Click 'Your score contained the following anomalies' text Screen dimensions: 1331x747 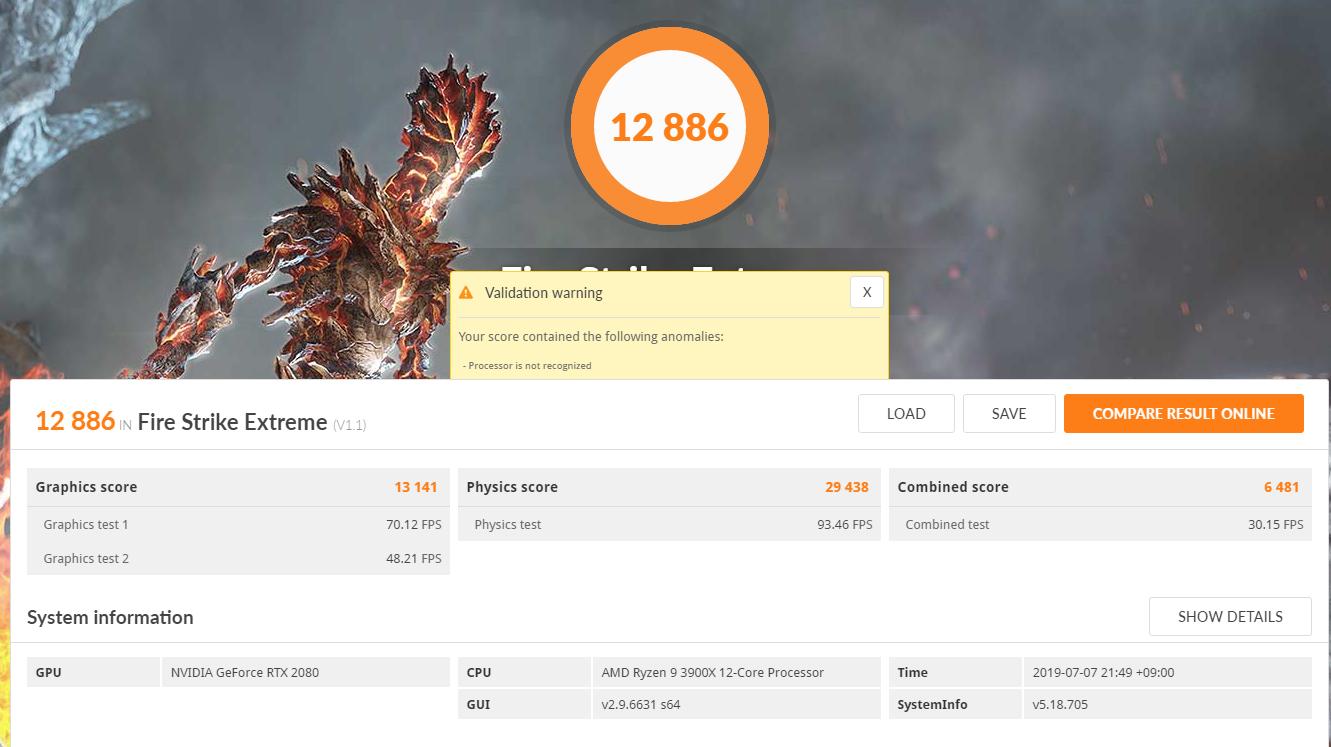click(591, 336)
